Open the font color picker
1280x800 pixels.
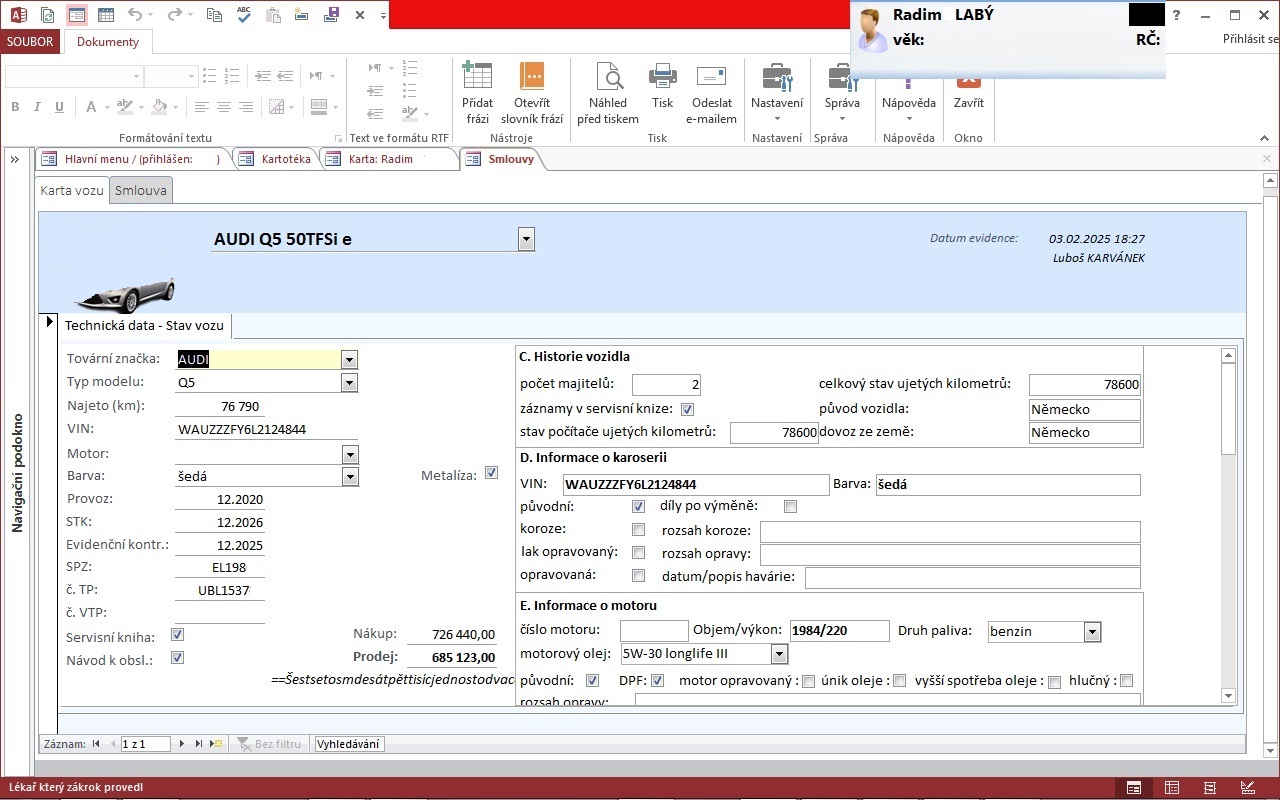pyautogui.click(x=97, y=107)
